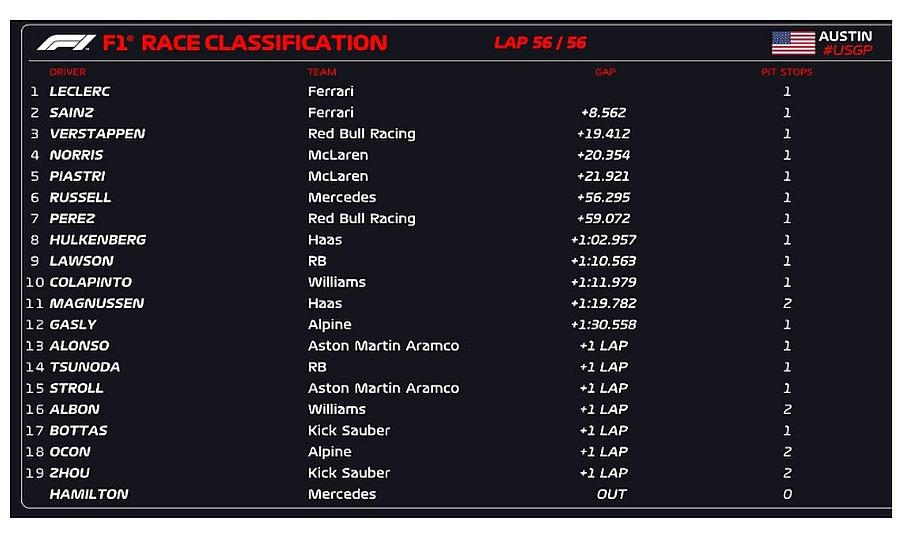Click the F1 logo icon
Screen dimensions: 900x539
click(x=66, y=43)
